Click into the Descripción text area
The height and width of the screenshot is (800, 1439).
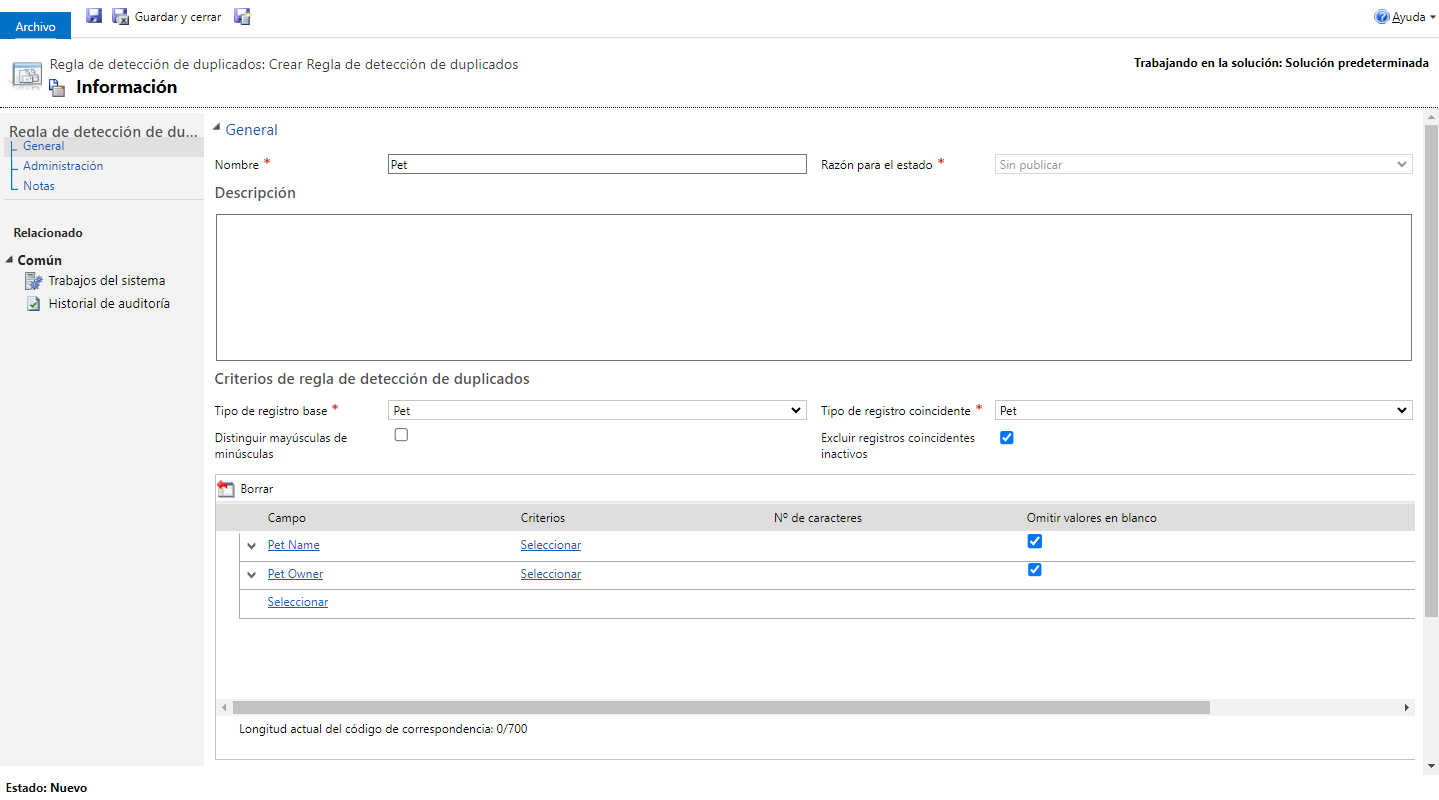click(x=813, y=287)
